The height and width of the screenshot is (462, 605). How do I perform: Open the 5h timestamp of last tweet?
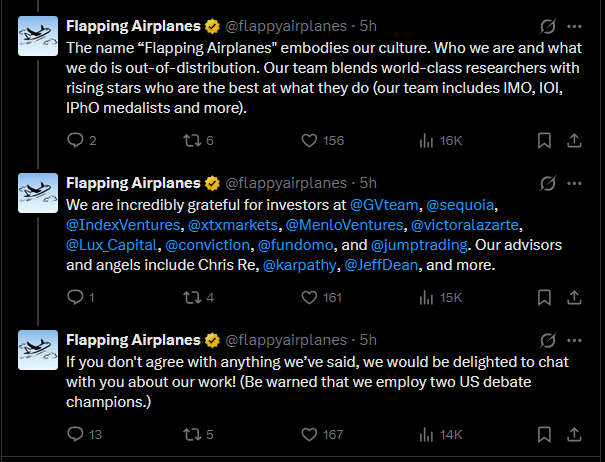click(368, 339)
